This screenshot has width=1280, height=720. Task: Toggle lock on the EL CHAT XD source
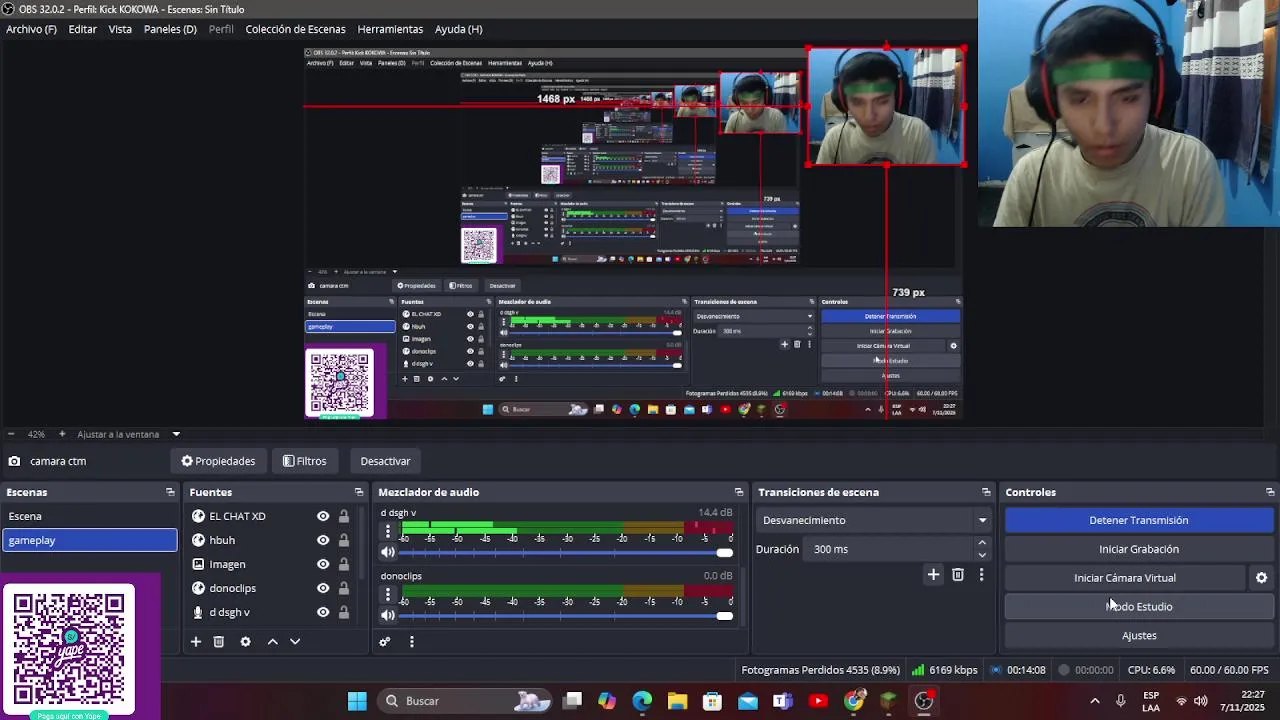point(344,516)
